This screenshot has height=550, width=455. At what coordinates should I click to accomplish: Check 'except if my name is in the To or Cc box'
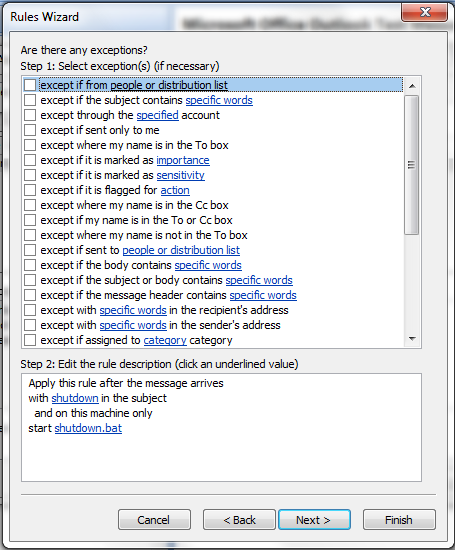click(x=30, y=220)
